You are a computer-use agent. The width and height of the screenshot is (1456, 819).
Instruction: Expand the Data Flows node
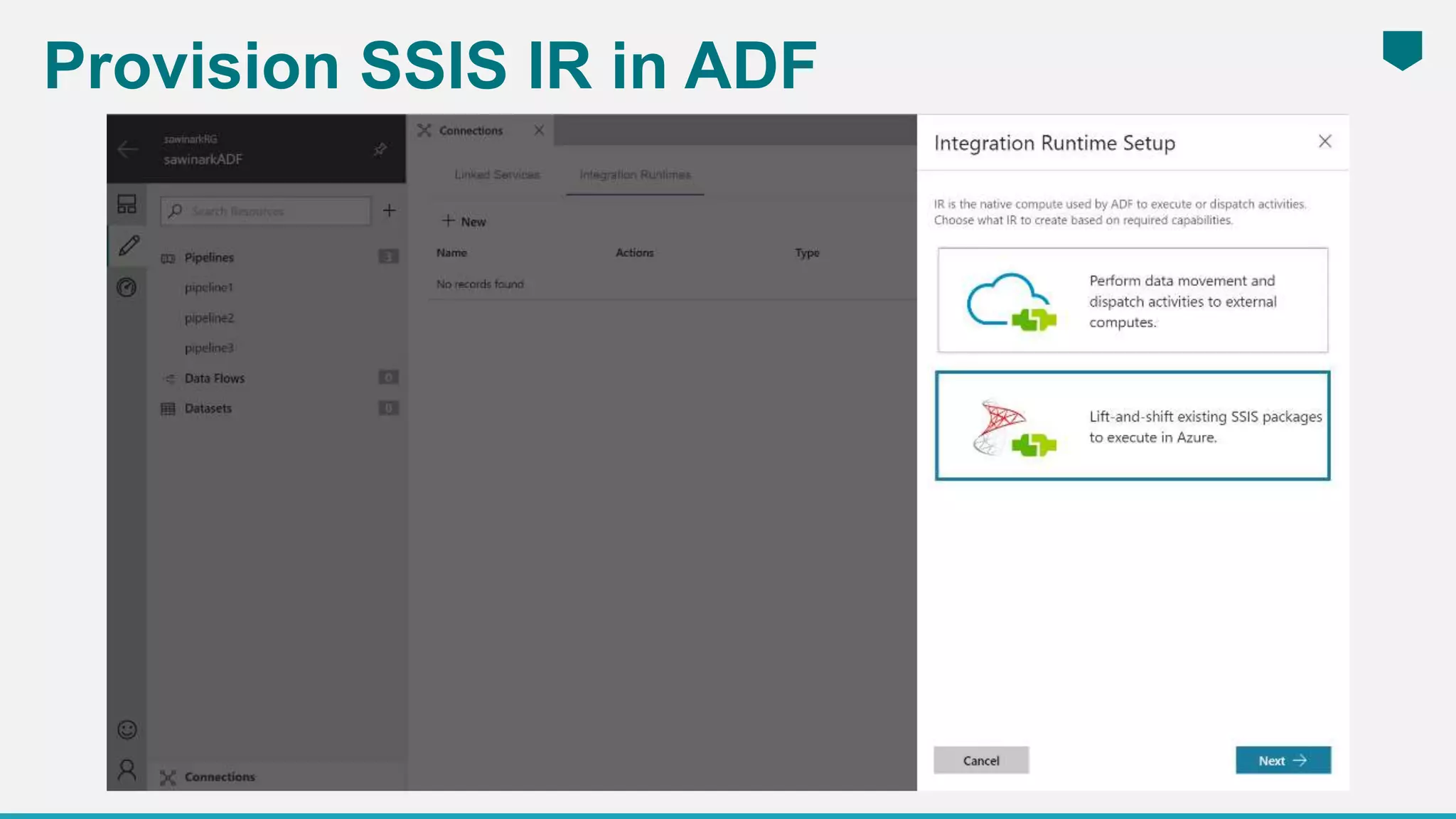(x=214, y=378)
